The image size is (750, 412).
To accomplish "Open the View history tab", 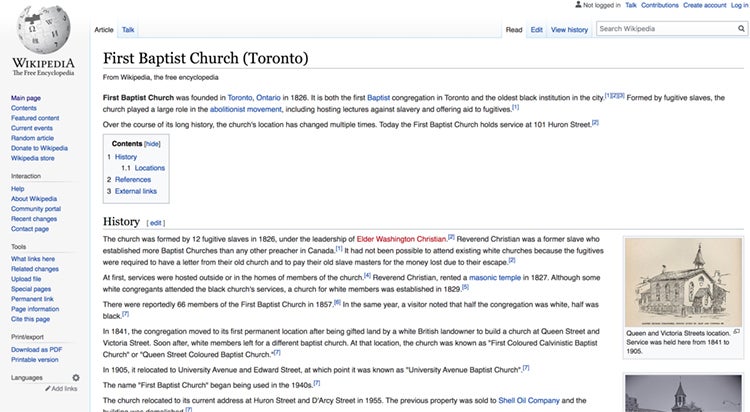I will 569,30.
